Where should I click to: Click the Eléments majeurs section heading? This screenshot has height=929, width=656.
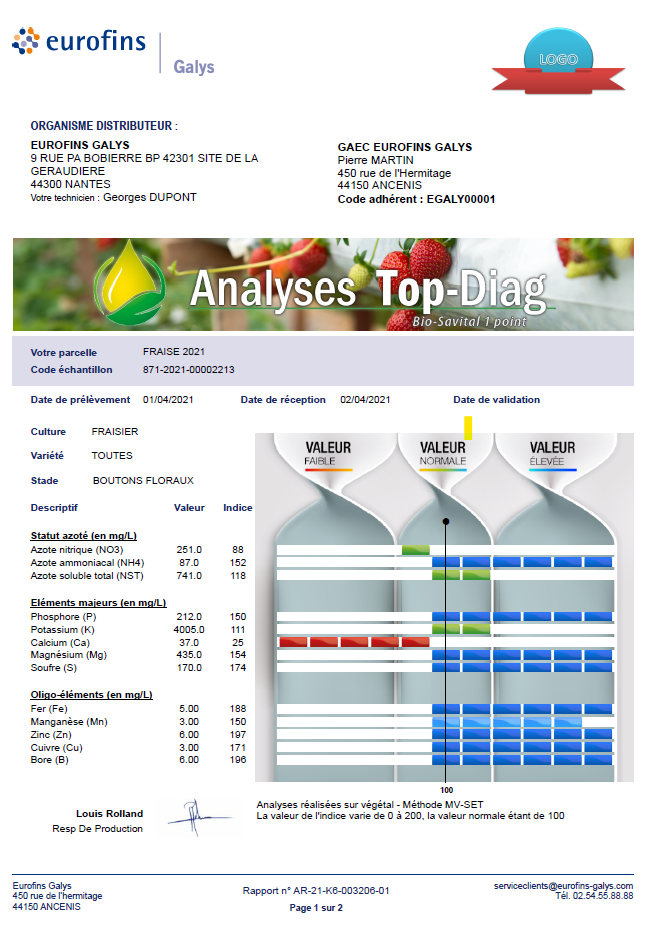(x=98, y=603)
